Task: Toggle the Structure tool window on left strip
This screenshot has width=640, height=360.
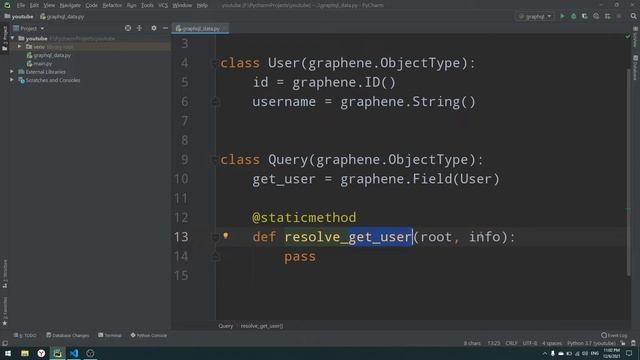Action: point(5,273)
